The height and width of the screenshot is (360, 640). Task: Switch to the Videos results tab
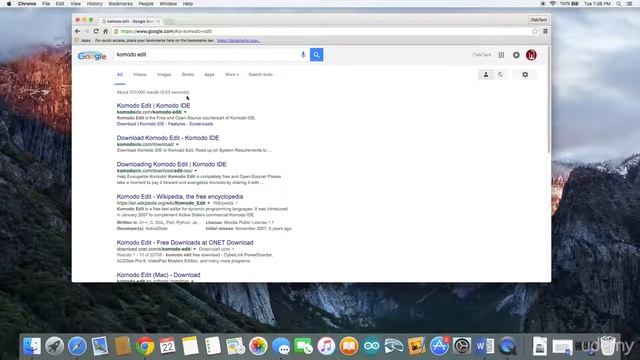point(140,75)
